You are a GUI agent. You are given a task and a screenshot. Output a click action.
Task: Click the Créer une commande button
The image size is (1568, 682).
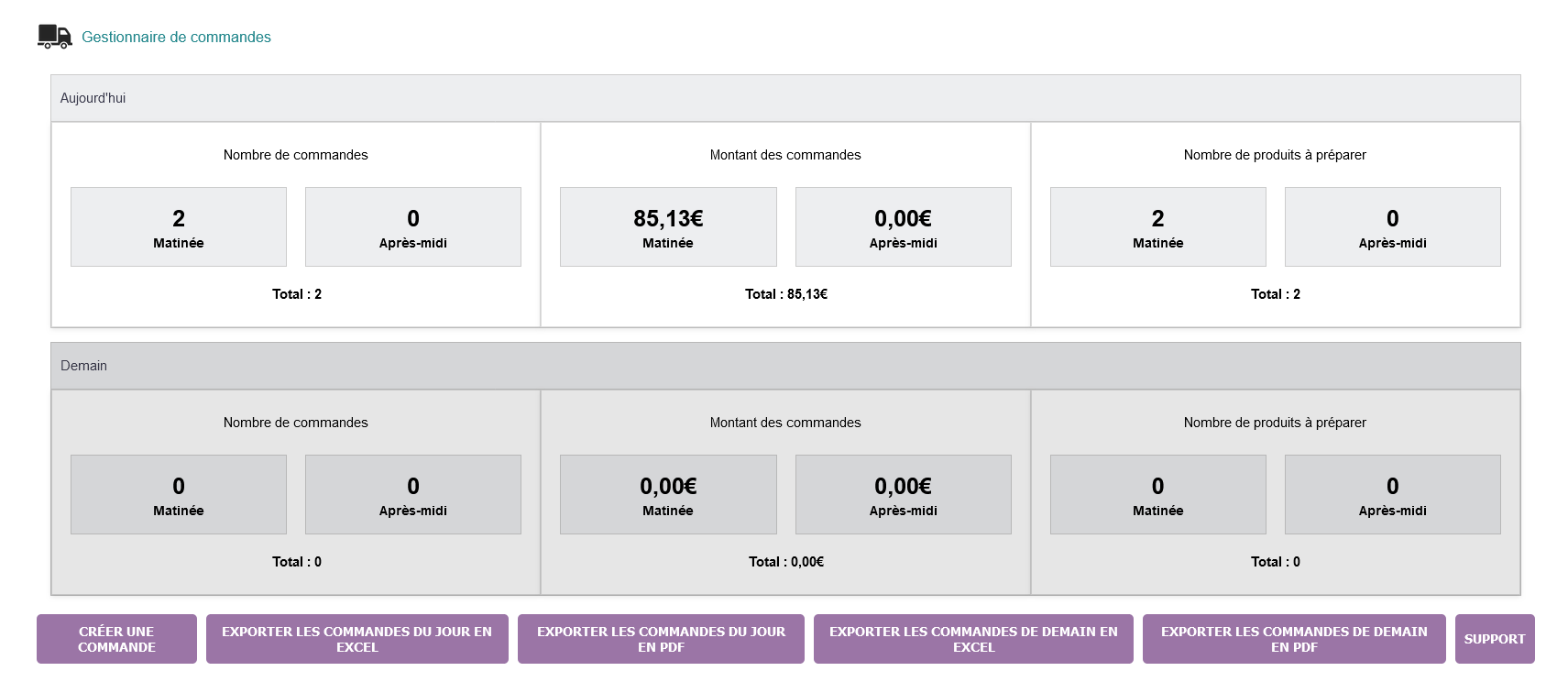pyautogui.click(x=116, y=639)
